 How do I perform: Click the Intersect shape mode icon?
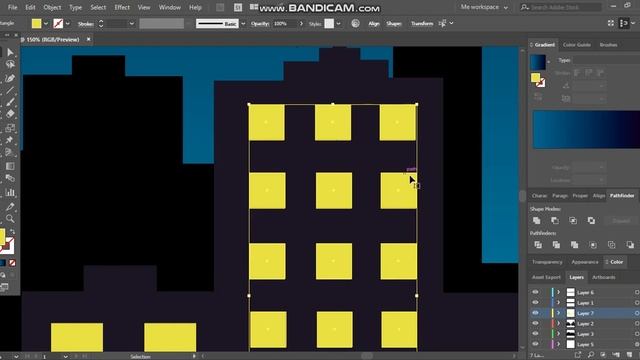pos(573,220)
